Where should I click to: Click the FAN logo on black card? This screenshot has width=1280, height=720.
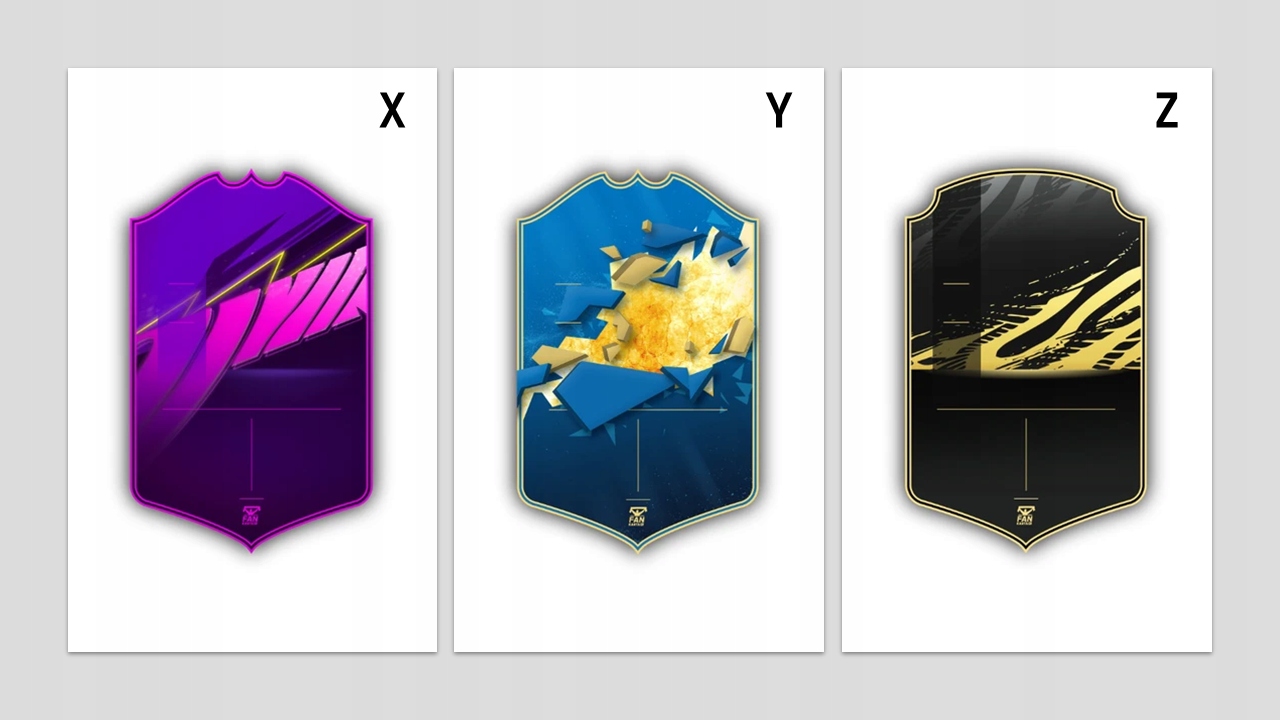pos(1026,516)
